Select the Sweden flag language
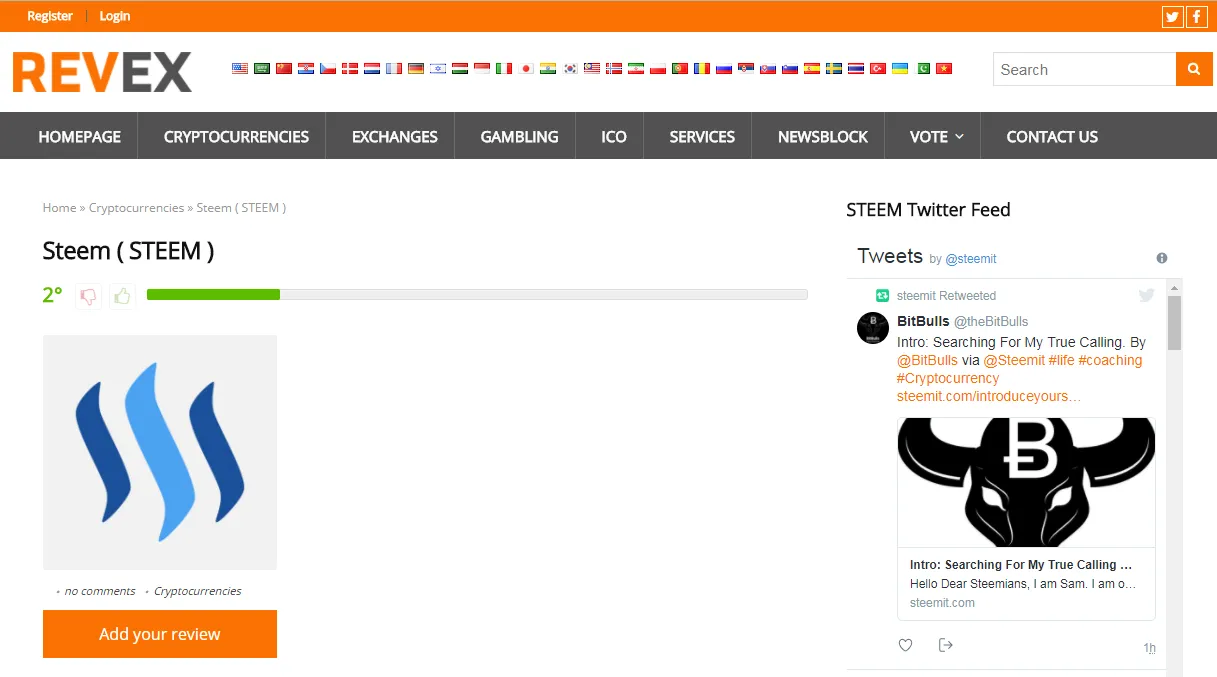This screenshot has width=1217, height=677. tap(834, 69)
